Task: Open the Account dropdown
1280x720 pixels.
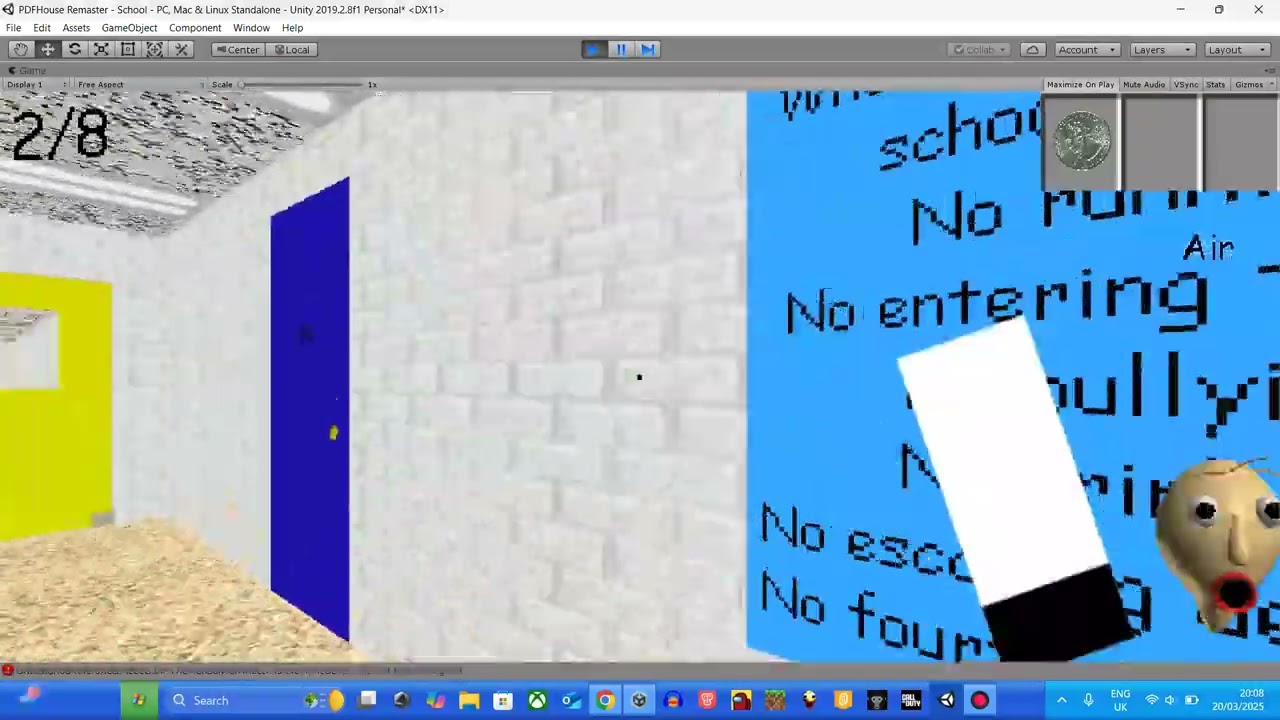Action: (1086, 49)
